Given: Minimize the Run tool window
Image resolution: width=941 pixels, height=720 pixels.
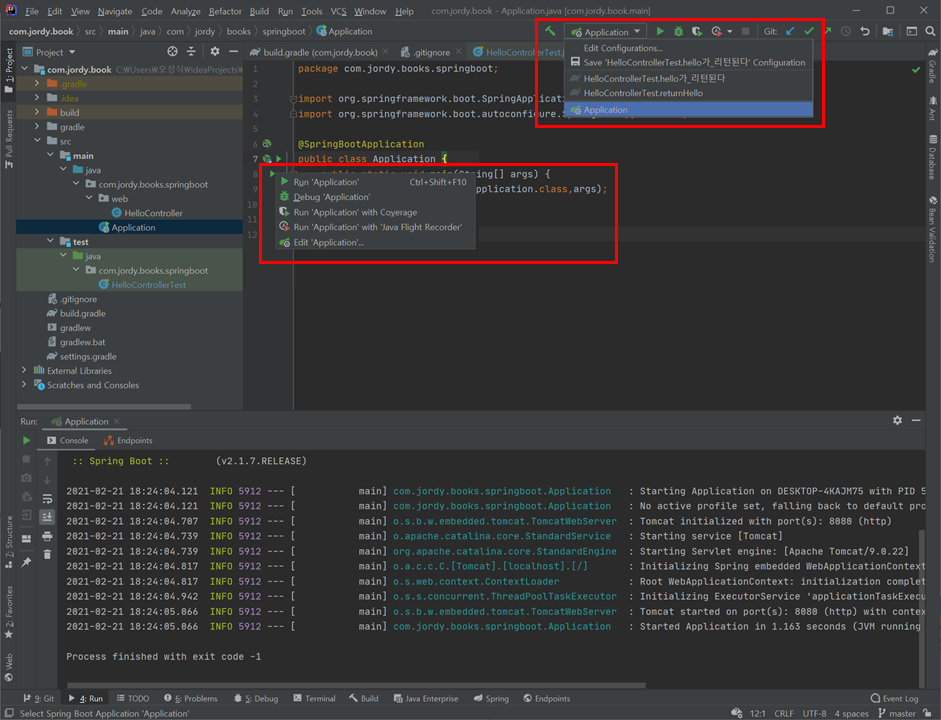Looking at the screenshot, I should coord(916,421).
